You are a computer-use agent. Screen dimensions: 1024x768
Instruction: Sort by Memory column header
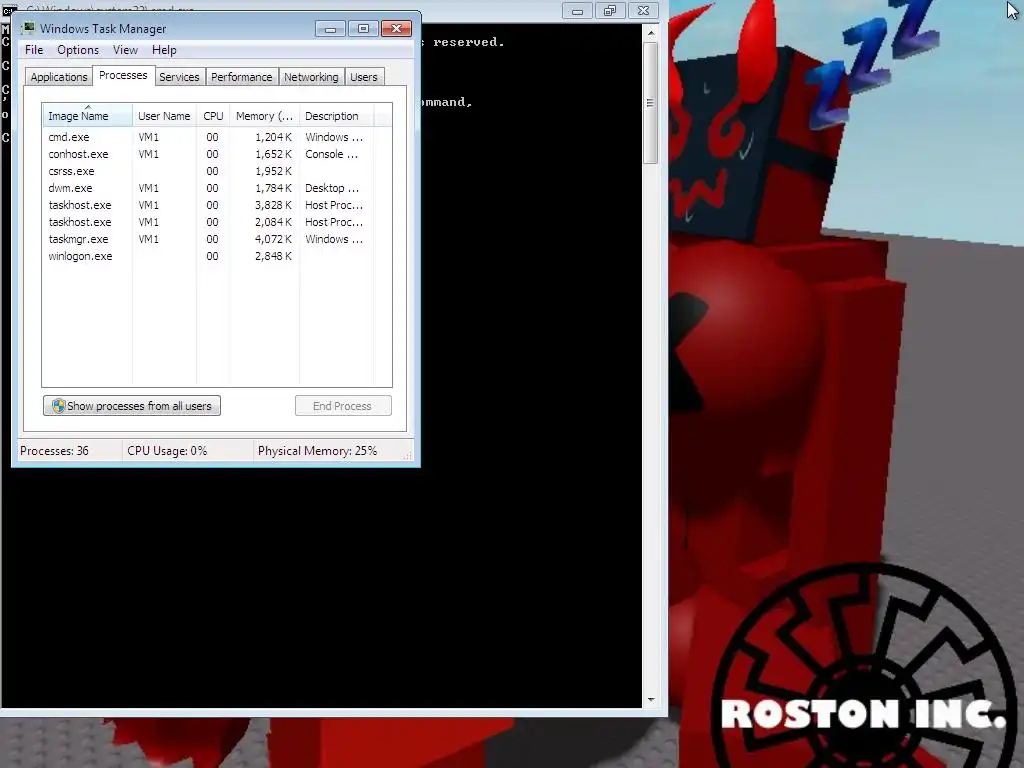click(x=264, y=116)
